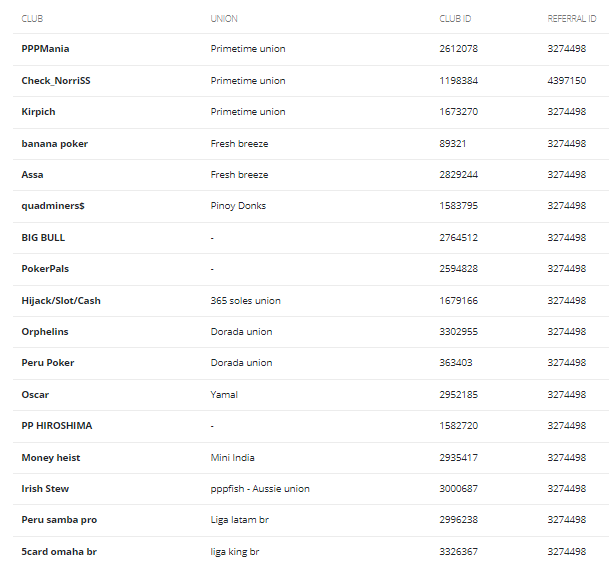
Task: Open the PPPMania club entry
Action: coord(45,49)
